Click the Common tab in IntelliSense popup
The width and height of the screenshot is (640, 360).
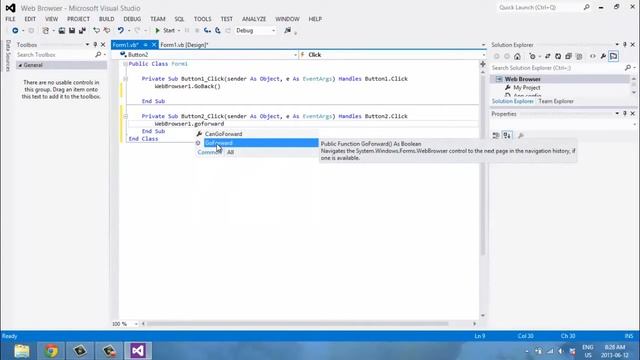[x=210, y=152]
